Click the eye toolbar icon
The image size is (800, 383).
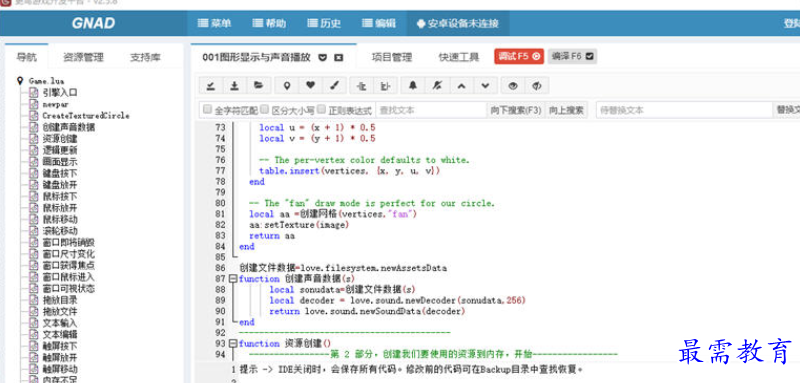coord(513,86)
